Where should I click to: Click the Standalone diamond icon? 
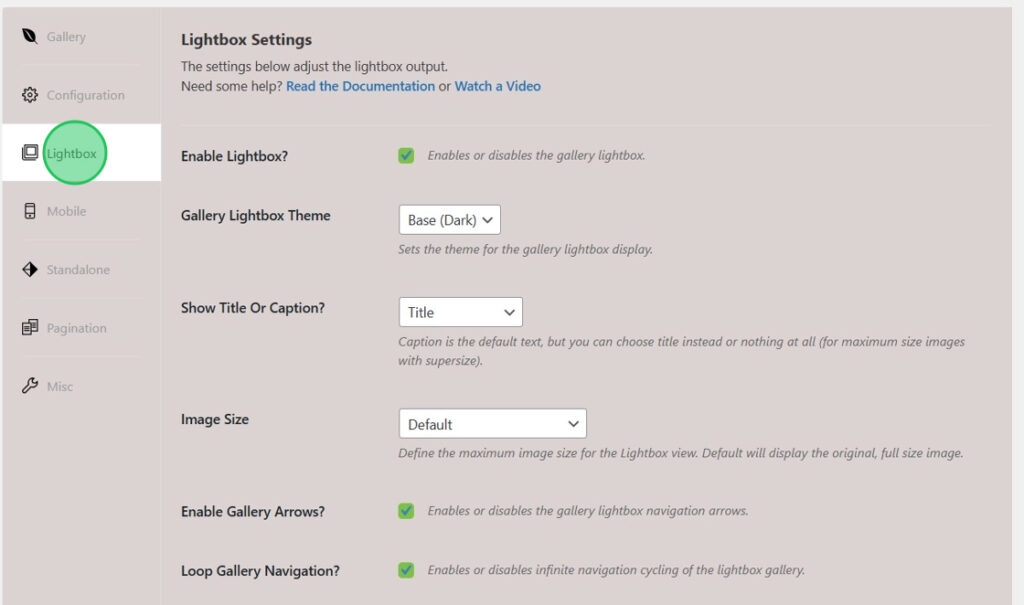point(29,269)
